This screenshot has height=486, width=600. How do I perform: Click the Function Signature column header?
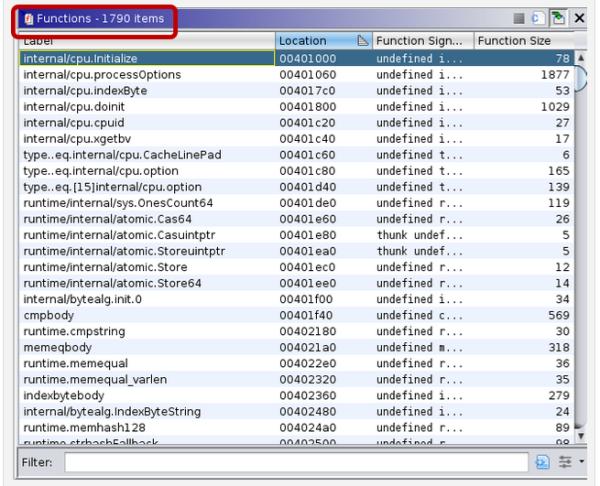420,41
